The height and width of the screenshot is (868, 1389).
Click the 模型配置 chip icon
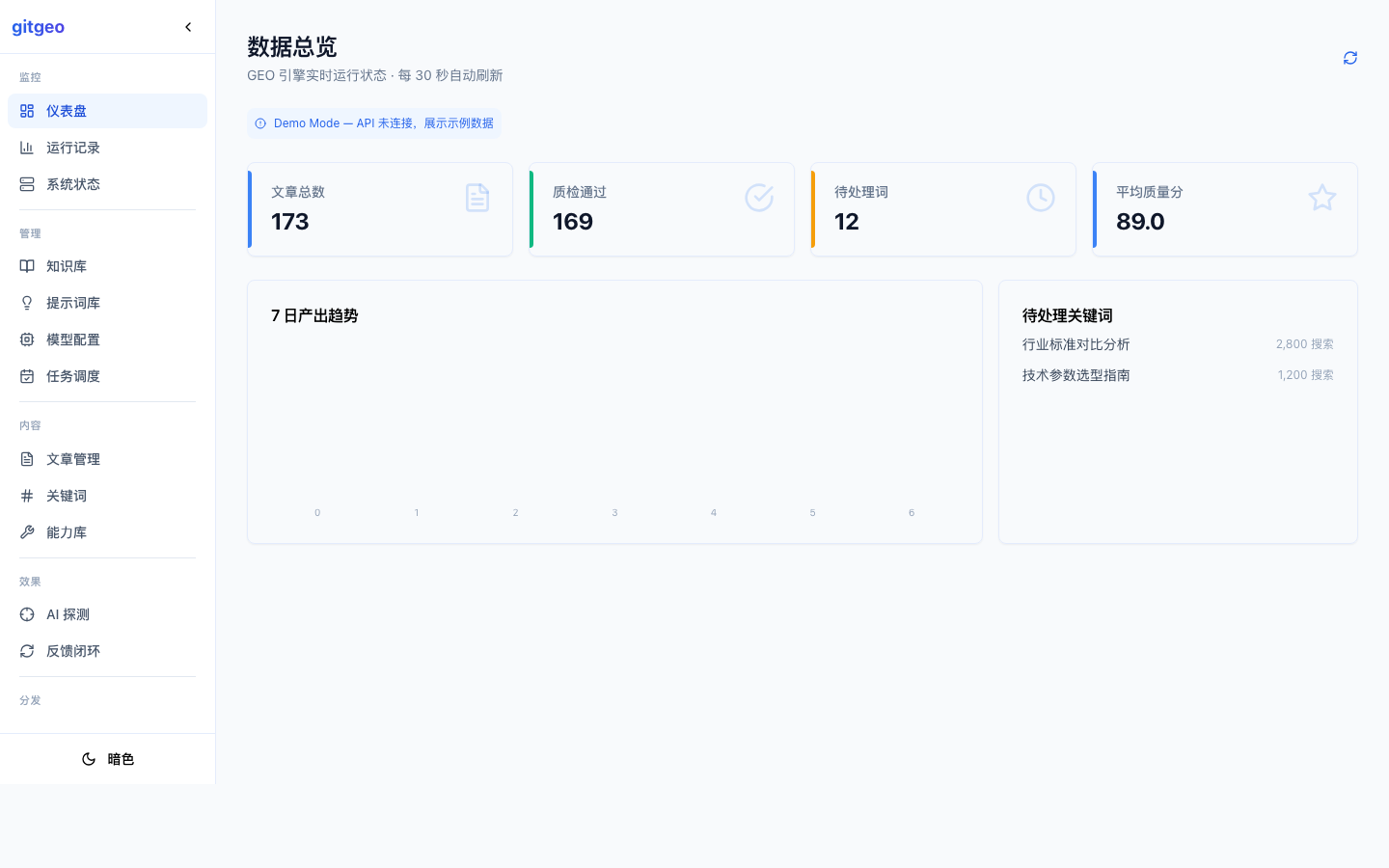[27, 339]
